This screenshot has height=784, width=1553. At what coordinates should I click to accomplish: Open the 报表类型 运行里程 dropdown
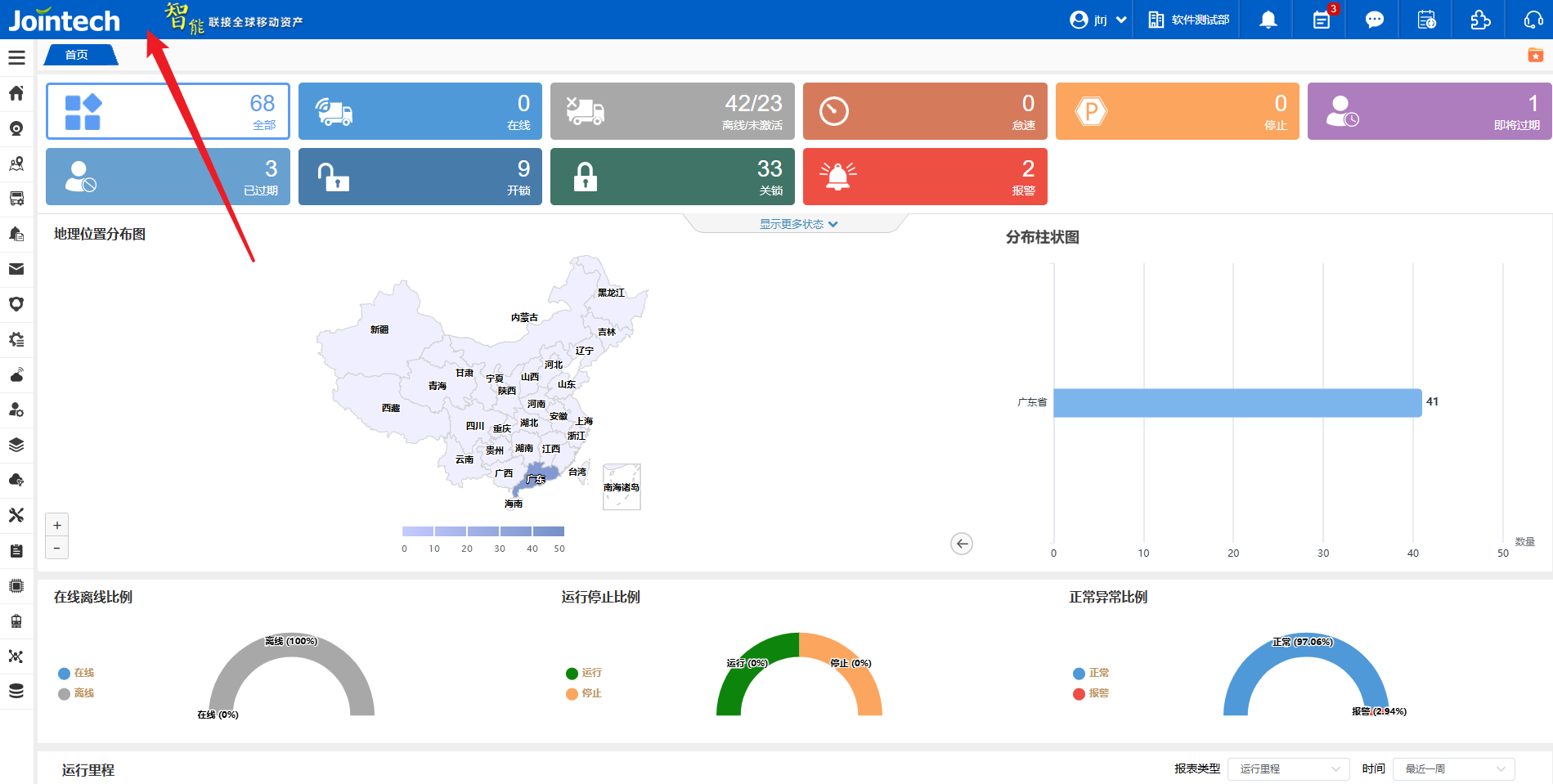coord(1288,768)
